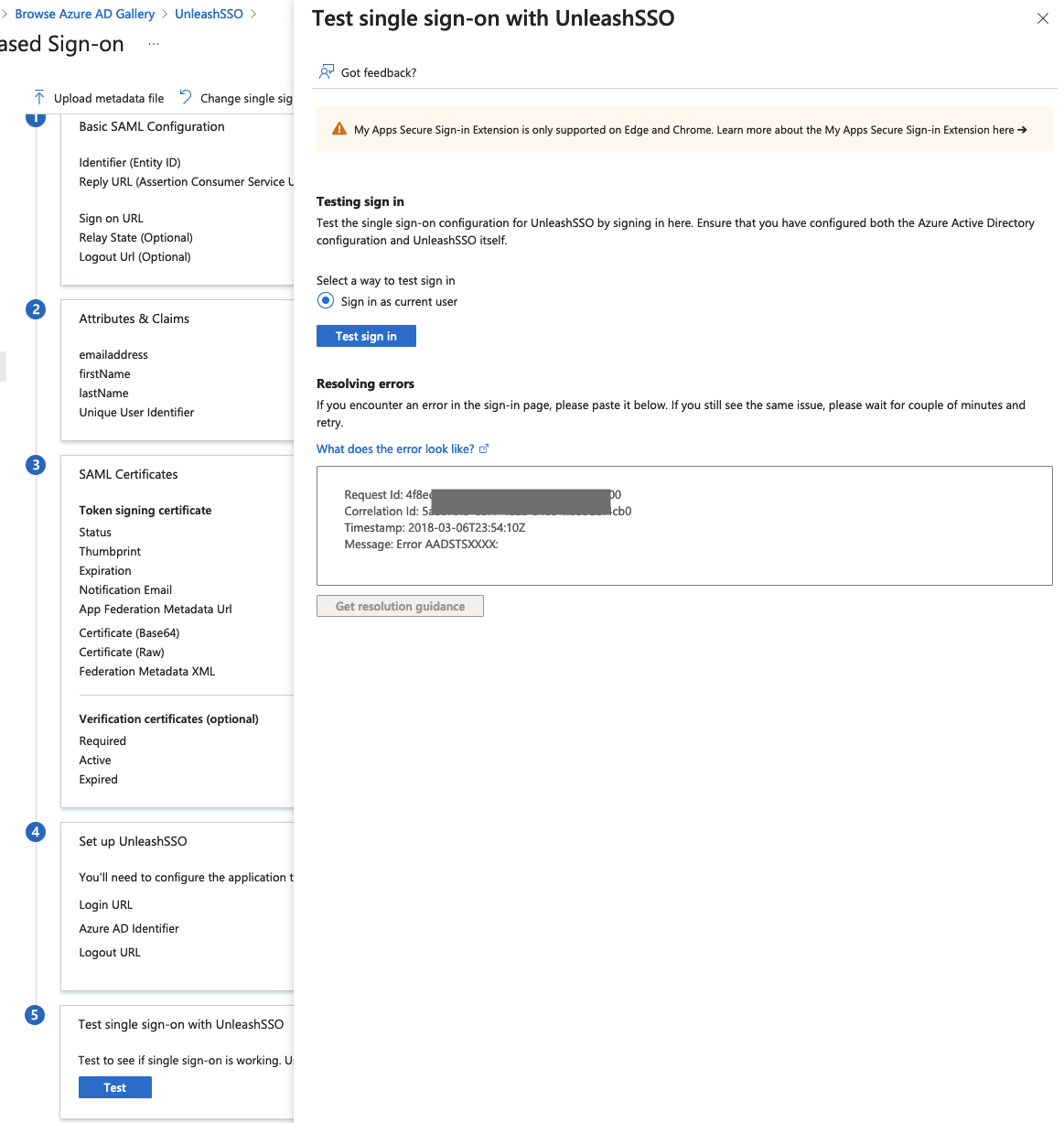
Task: Close the Test single sign-on panel
Action: pos(1042,18)
